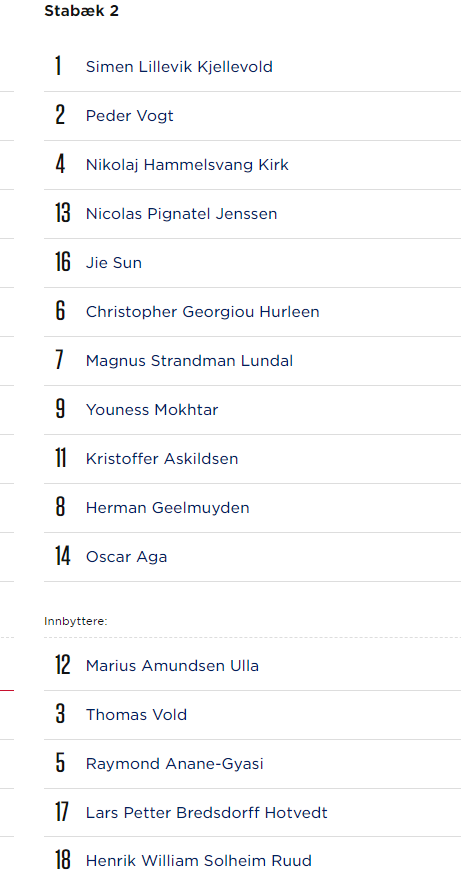Open substitute Marius Amundsen Ulla
461x879 pixels.
pos(172,666)
